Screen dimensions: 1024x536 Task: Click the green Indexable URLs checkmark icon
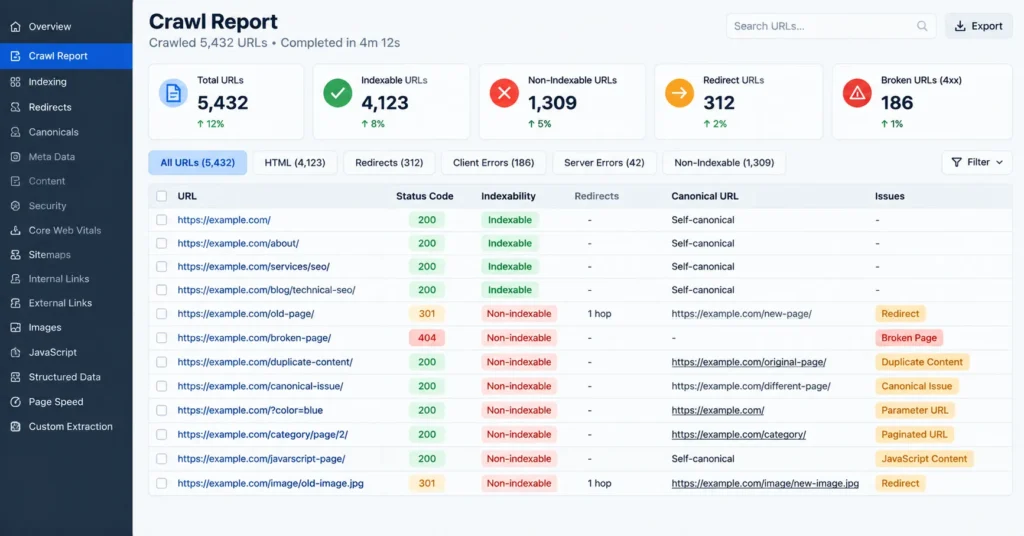[x=338, y=93]
